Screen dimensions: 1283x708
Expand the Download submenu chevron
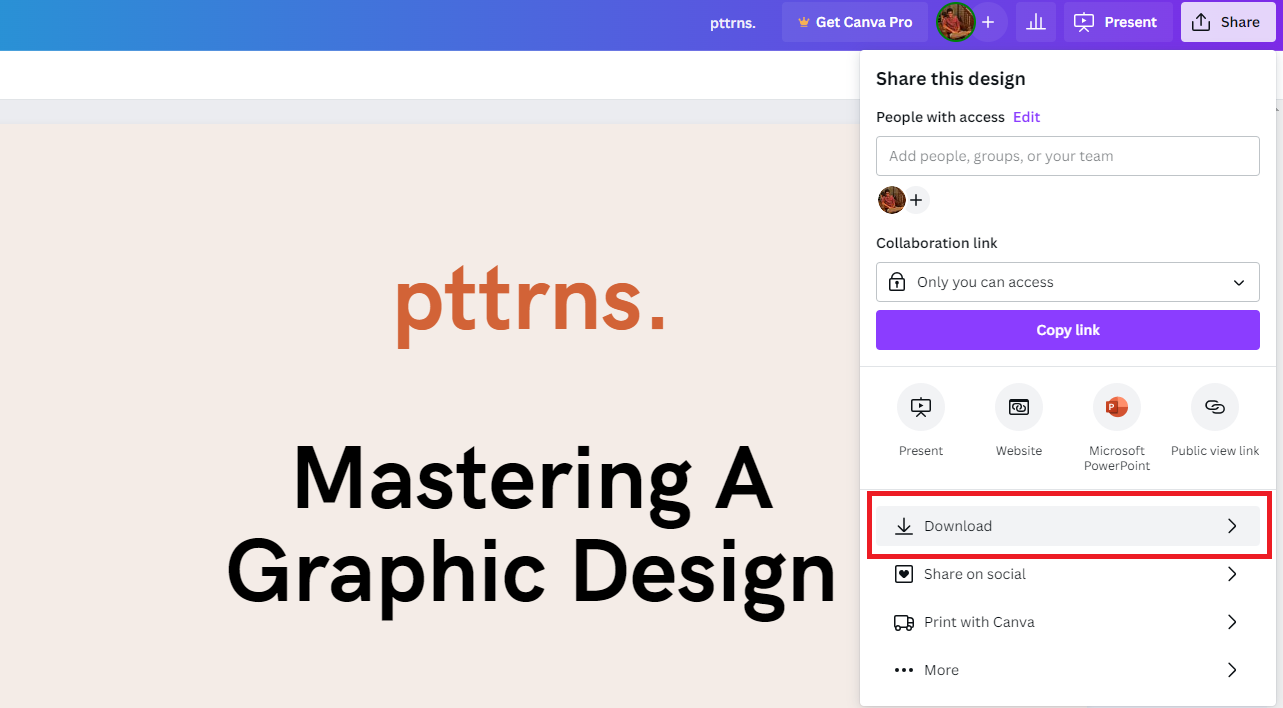[1232, 526]
